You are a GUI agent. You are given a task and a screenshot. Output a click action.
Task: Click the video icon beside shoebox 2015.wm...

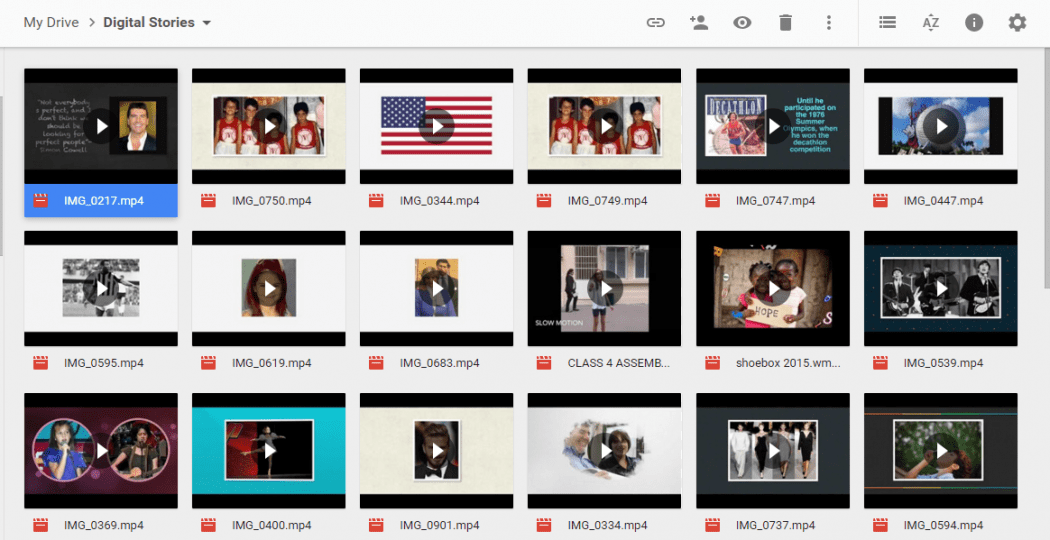pos(712,363)
